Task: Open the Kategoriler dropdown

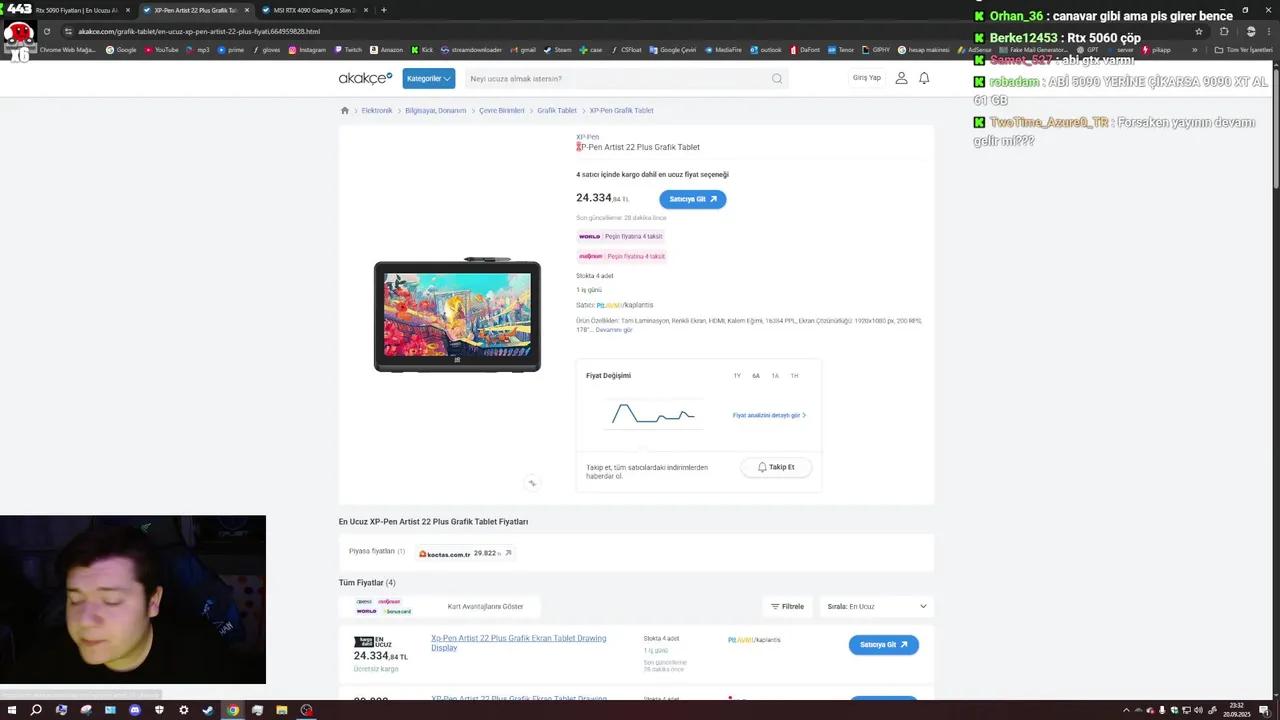Action: pyautogui.click(x=428, y=78)
